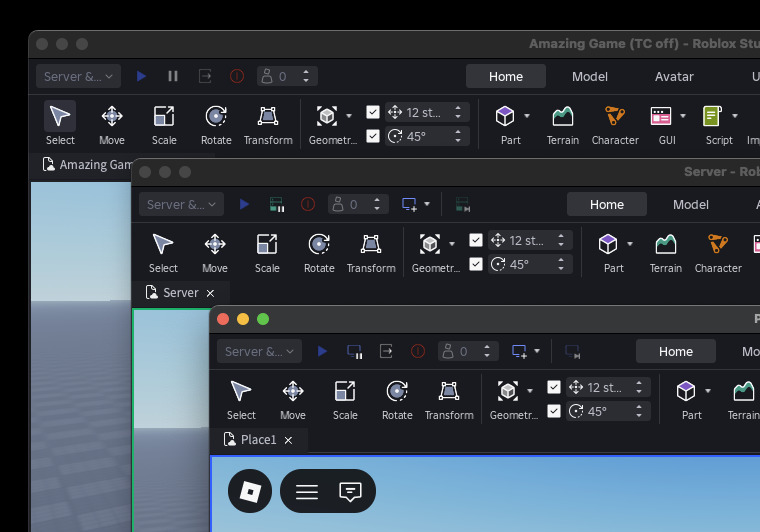The height and width of the screenshot is (532, 760).
Task: Click player count field in Amazing Game window
Action: 287,76
